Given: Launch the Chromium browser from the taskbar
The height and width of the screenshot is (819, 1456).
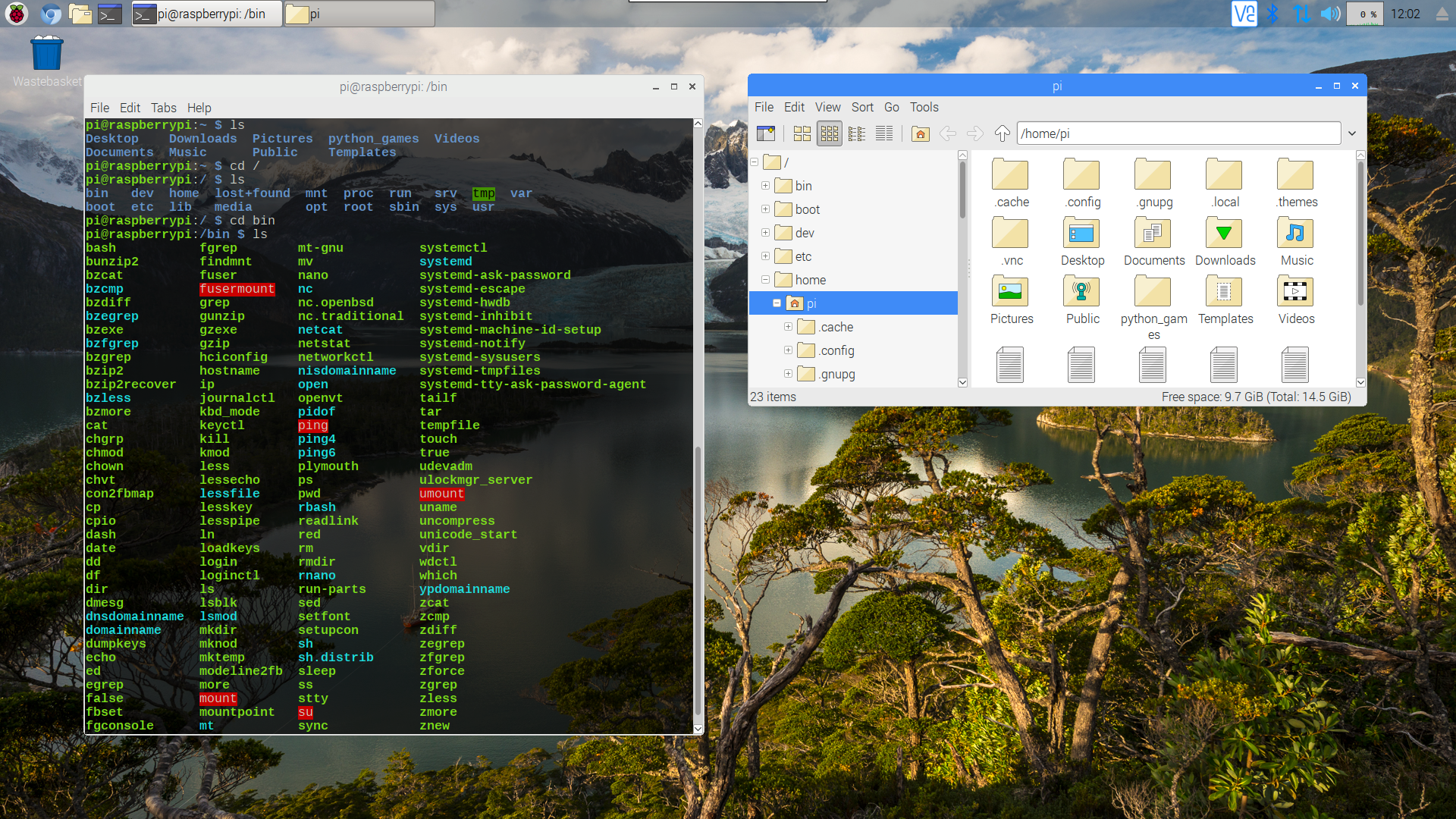Looking at the screenshot, I should [51, 14].
